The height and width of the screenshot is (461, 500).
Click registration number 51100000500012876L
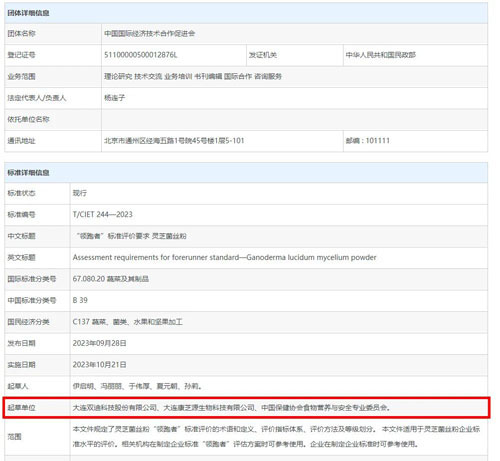(141, 55)
